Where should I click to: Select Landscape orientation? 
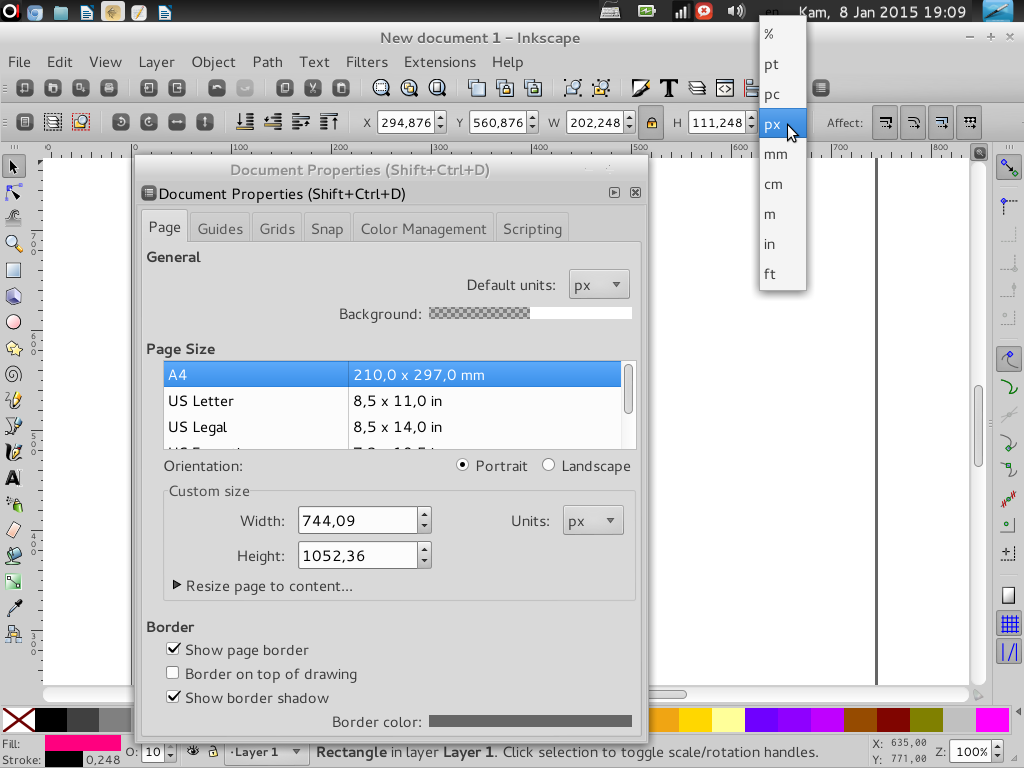[548, 465]
